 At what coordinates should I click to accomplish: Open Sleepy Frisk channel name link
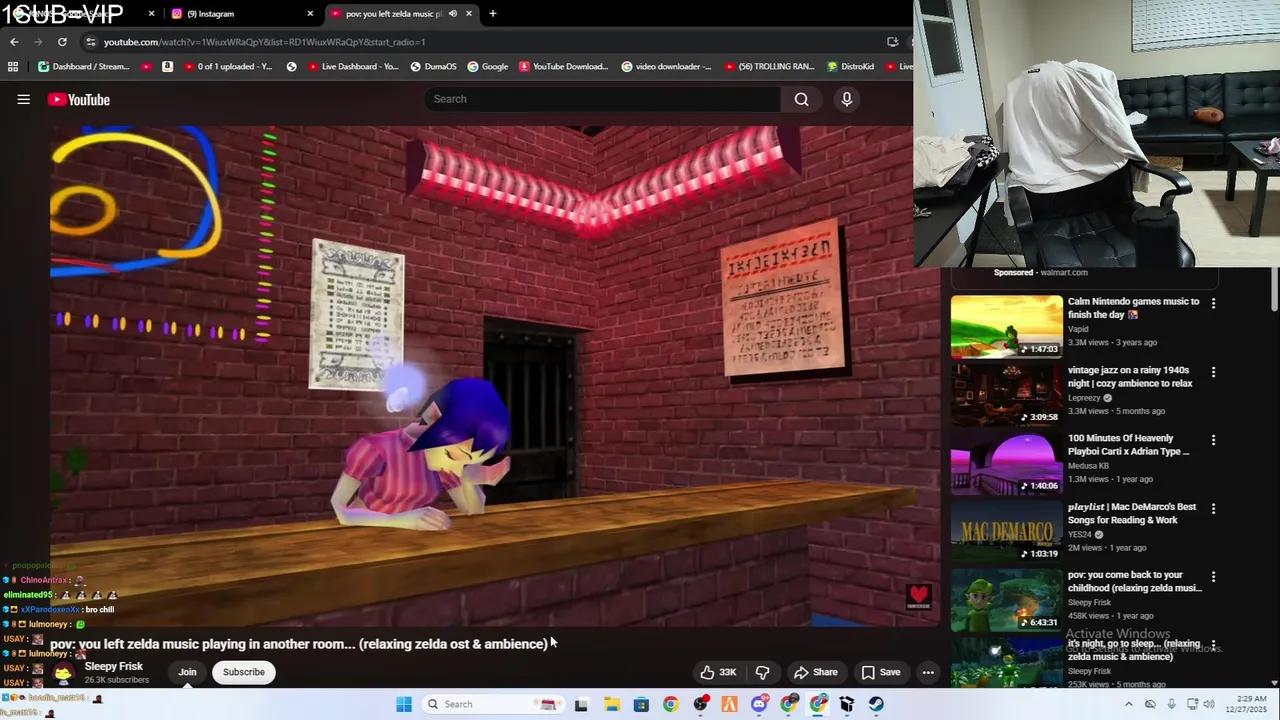coord(114,666)
